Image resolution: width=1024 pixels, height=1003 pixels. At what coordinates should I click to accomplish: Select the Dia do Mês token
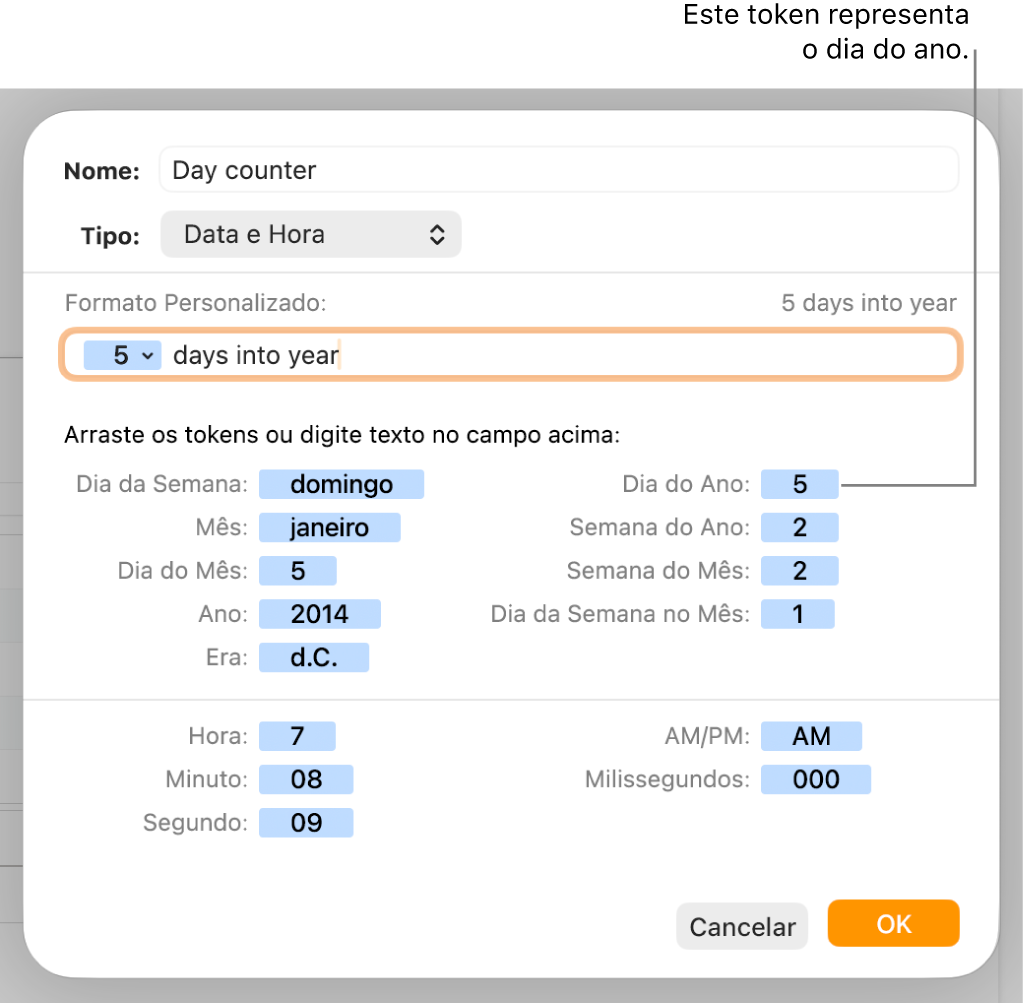coord(297,571)
